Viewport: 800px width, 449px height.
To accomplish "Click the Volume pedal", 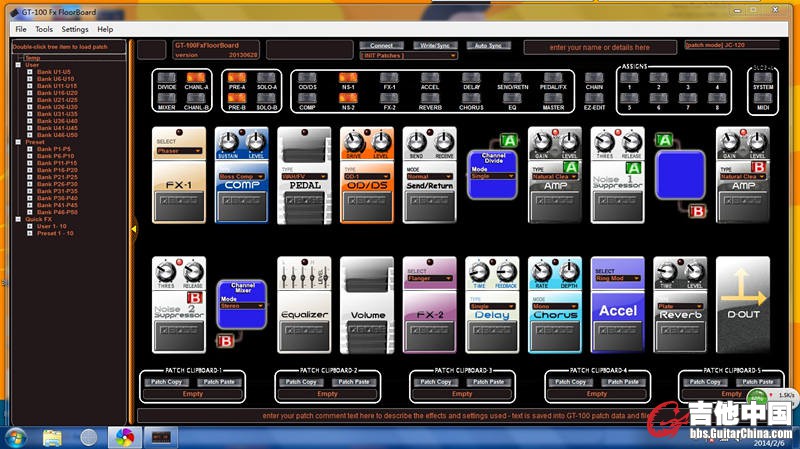I will tap(367, 305).
